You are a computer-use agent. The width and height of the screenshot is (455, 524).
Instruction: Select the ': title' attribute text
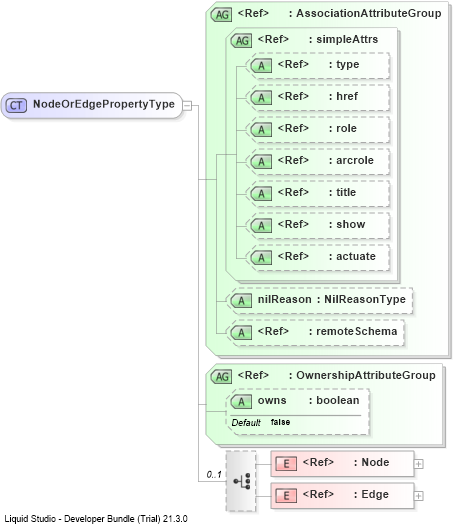[x=343, y=192]
